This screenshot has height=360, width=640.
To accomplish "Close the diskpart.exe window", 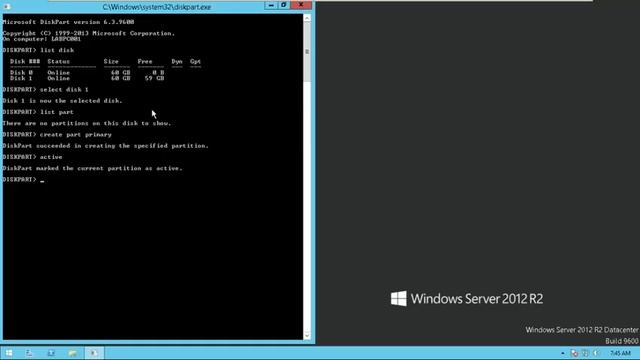I will click(x=301, y=5).
